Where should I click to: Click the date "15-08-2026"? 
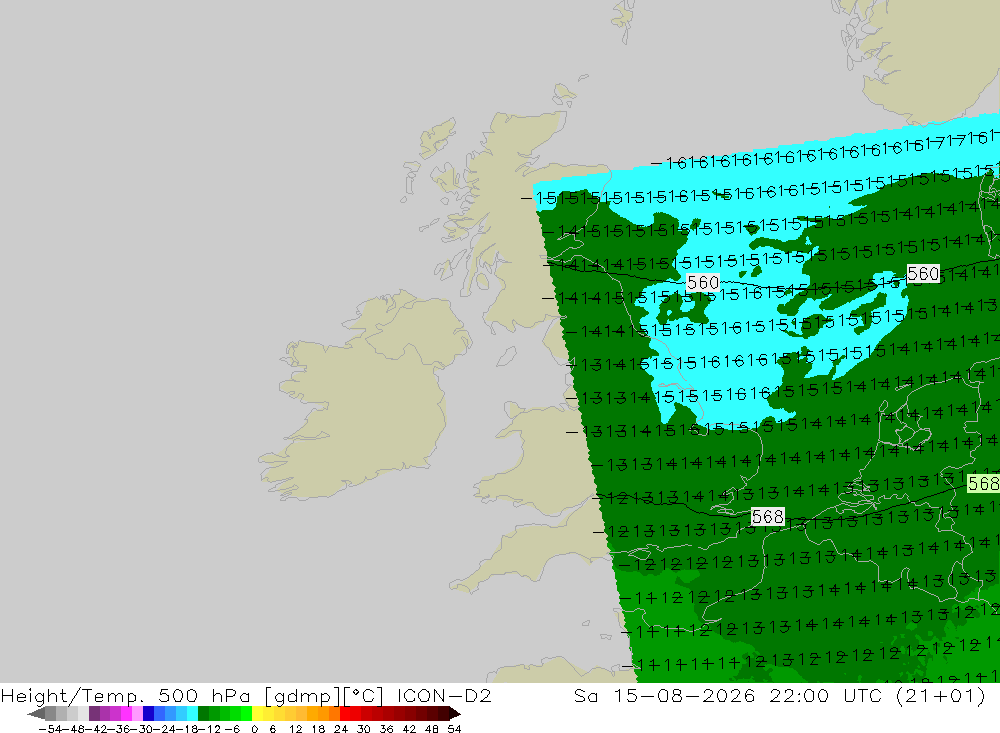coord(684,695)
